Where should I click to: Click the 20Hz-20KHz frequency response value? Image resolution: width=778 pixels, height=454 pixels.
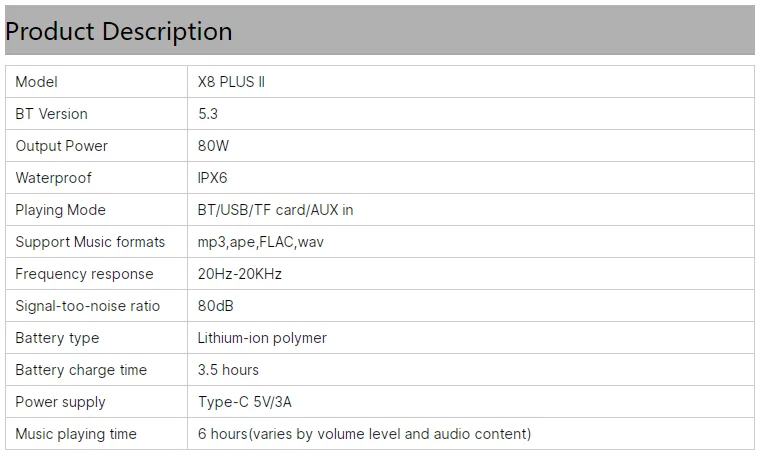[x=240, y=274]
